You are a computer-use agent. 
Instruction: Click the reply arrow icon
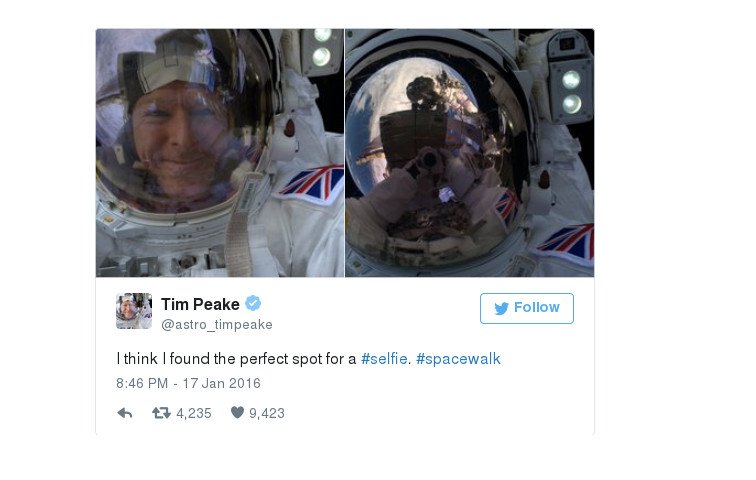(x=125, y=413)
